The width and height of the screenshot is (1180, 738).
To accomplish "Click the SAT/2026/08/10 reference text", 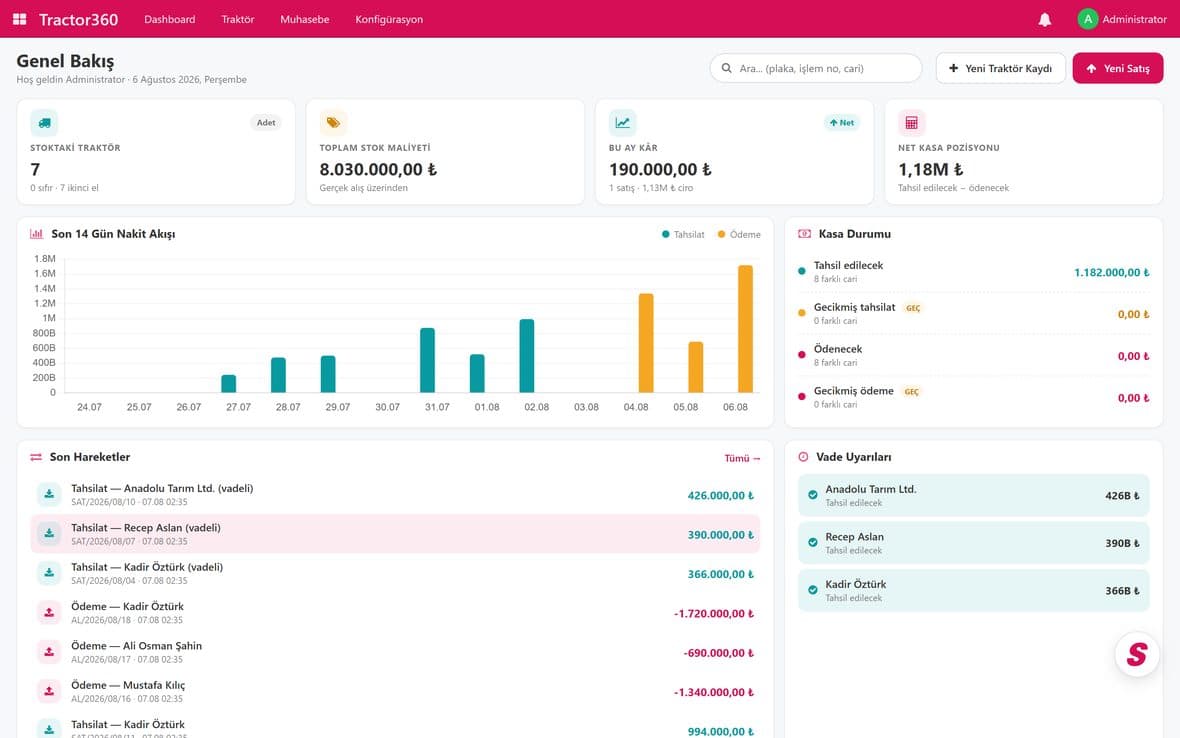I will pyautogui.click(x=103, y=502).
